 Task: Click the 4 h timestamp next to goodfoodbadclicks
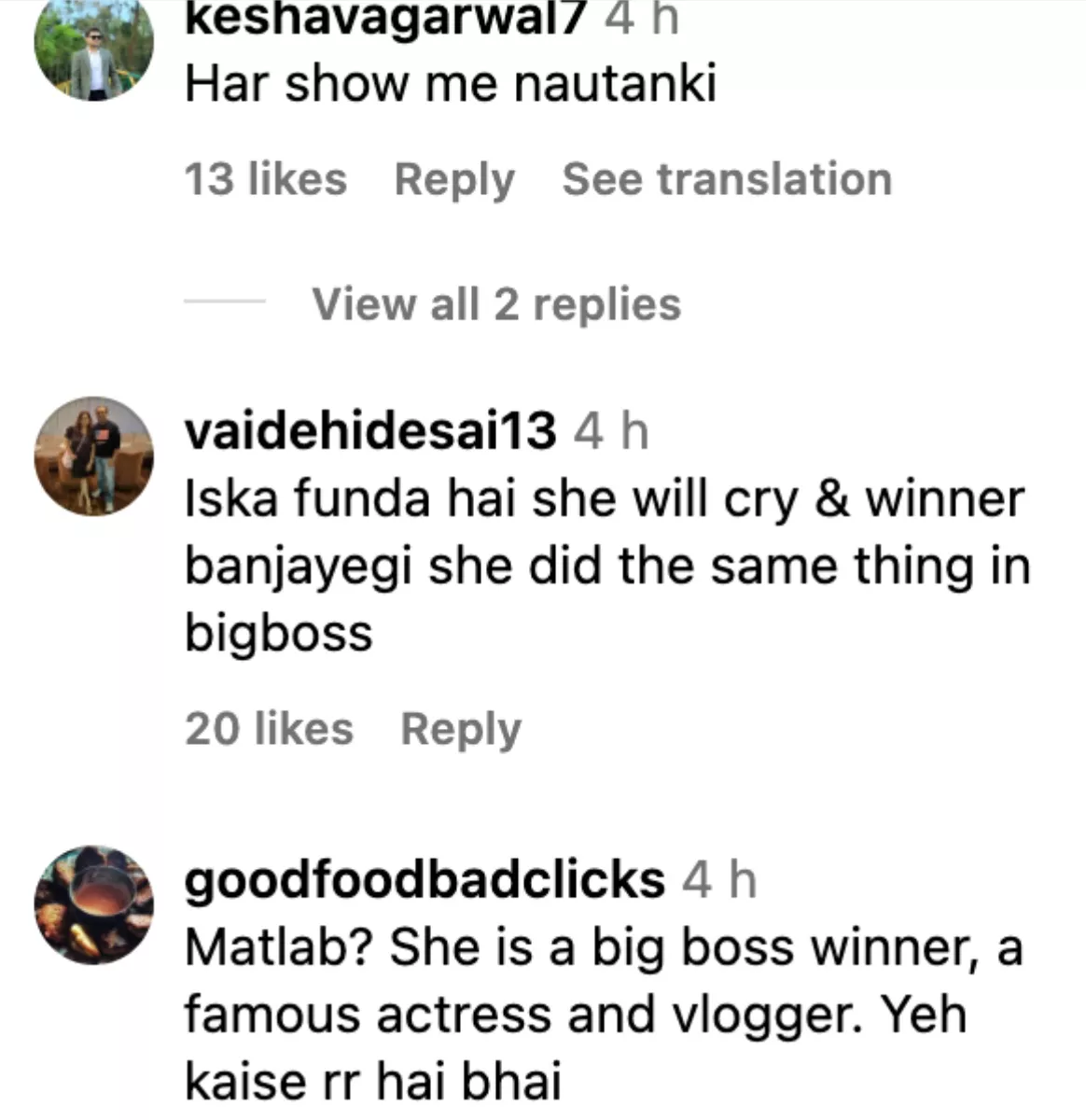(x=719, y=880)
